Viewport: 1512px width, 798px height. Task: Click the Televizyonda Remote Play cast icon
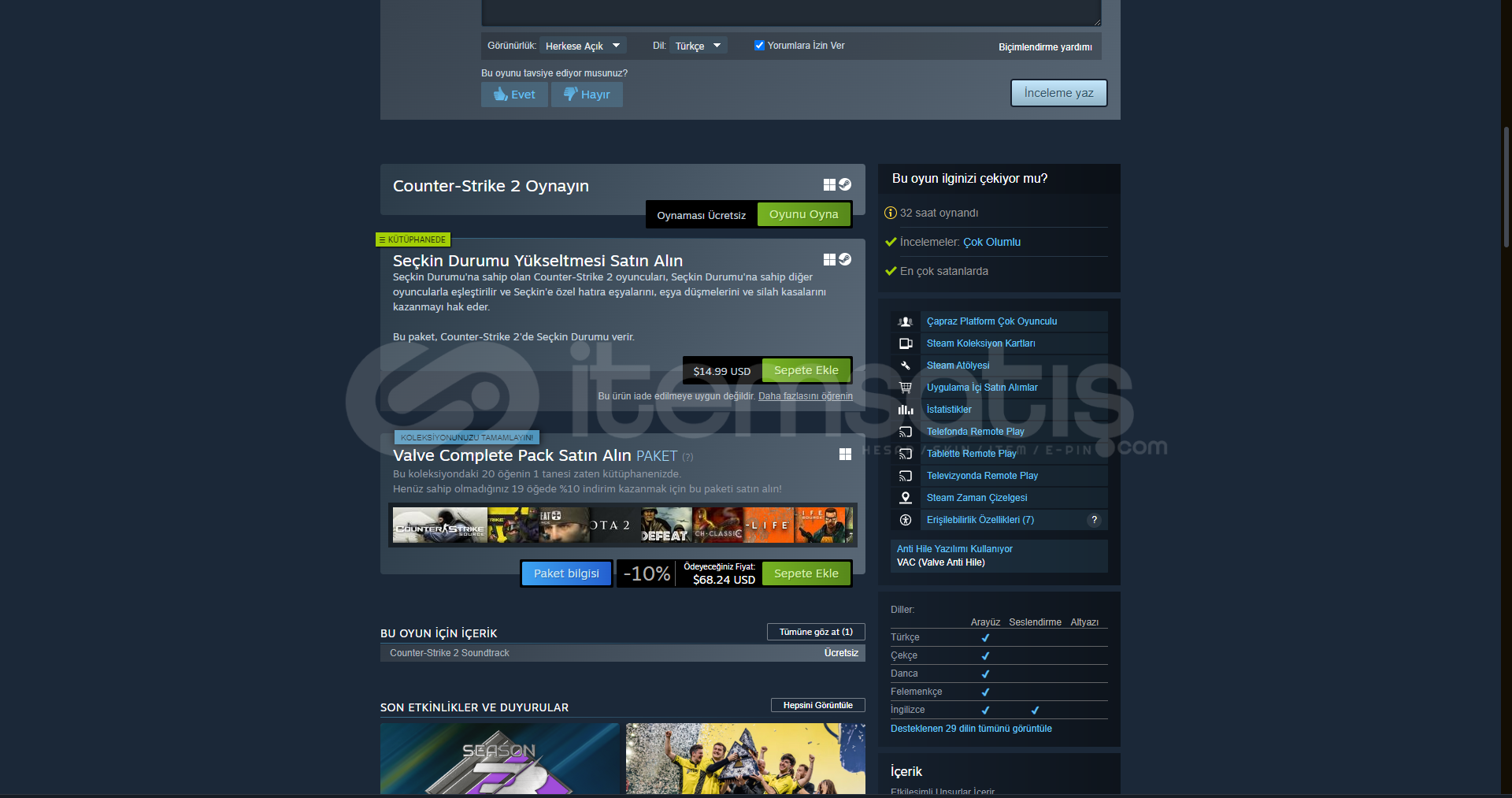tap(906, 476)
